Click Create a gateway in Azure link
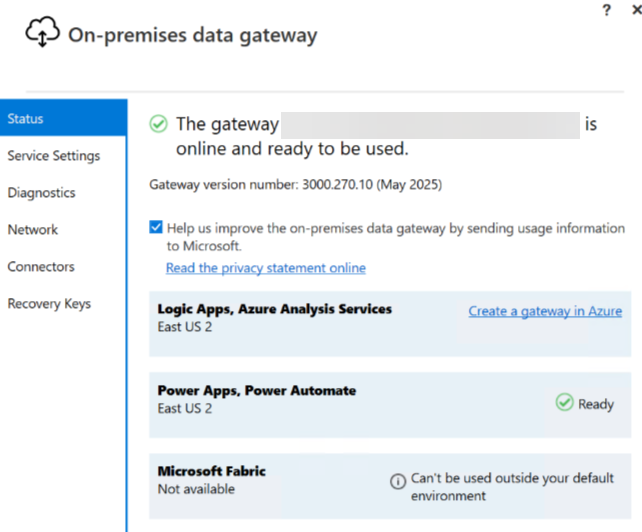 (545, 311)
